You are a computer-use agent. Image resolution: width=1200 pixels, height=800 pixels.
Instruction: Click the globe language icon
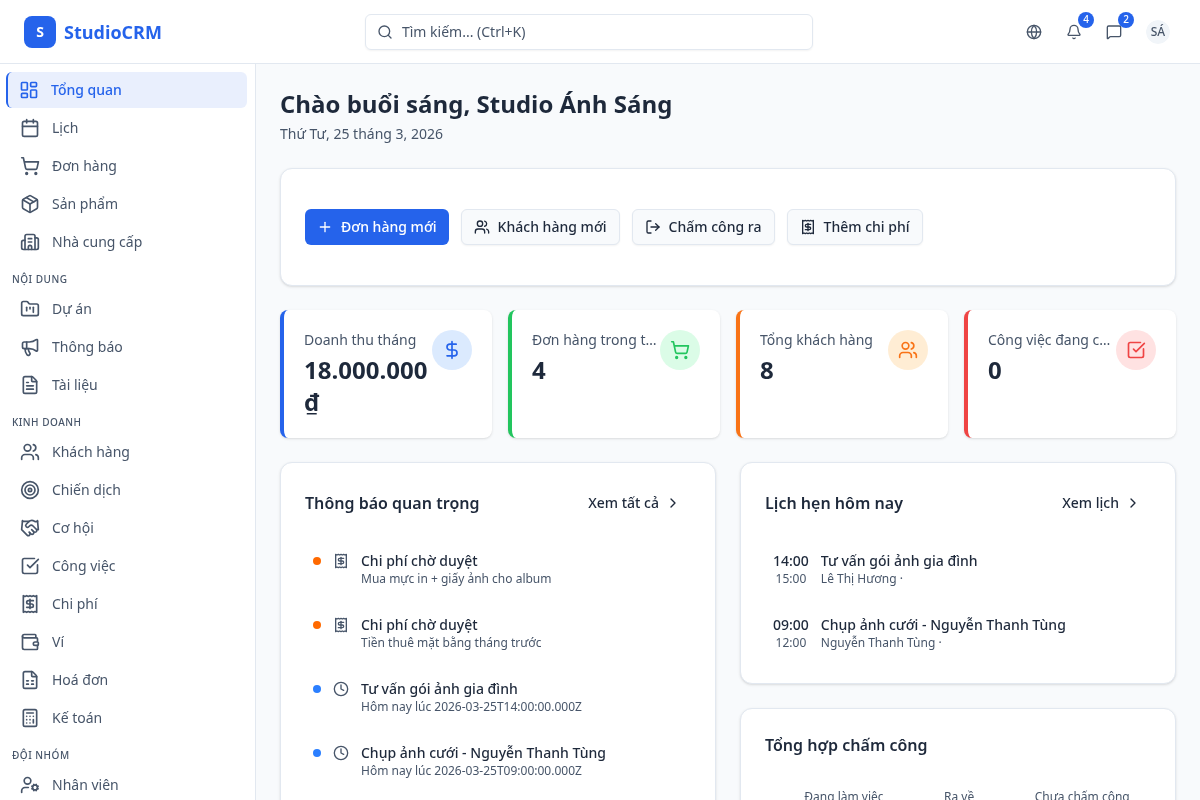(1034, 32)
